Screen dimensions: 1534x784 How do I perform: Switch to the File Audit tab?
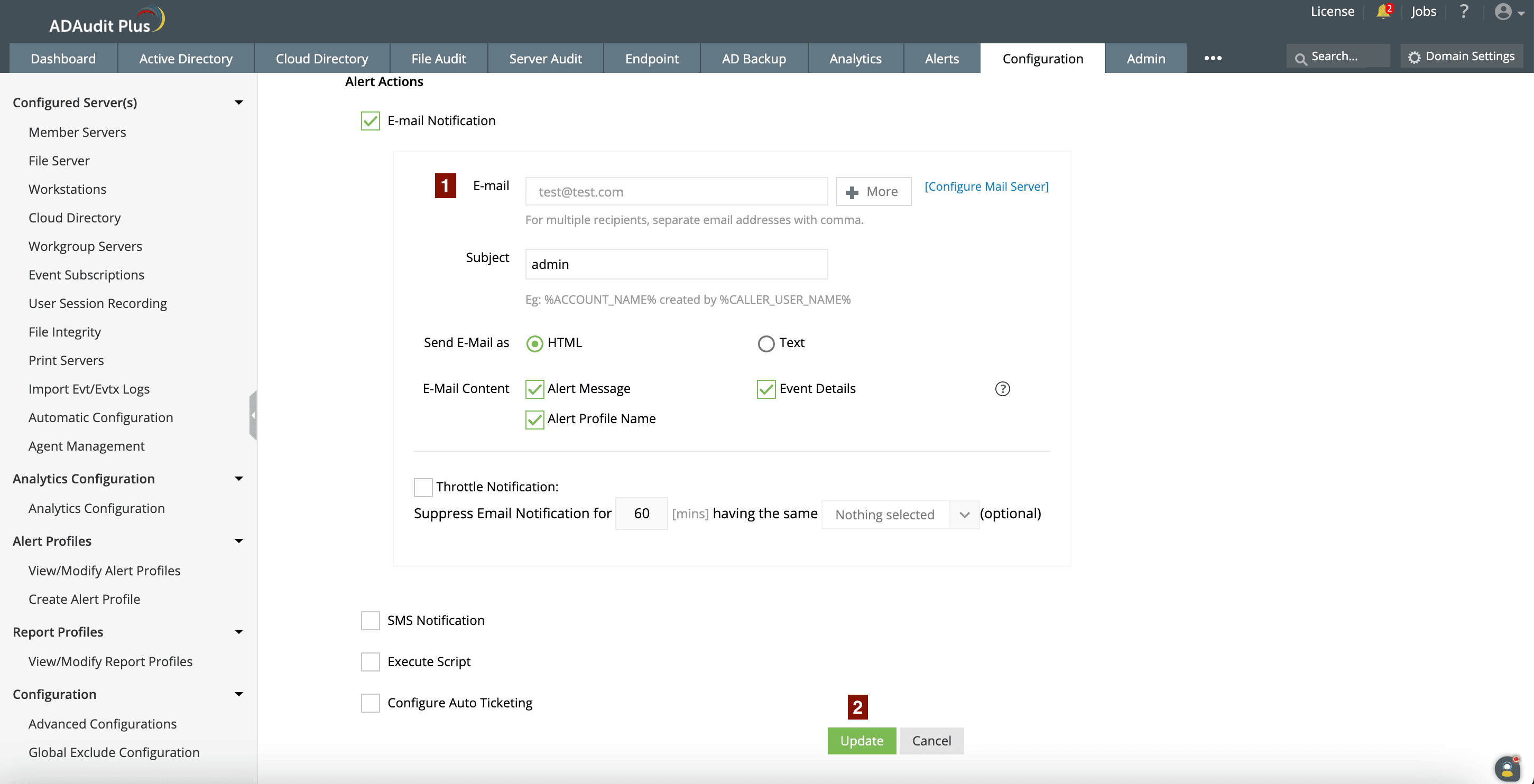438,58
